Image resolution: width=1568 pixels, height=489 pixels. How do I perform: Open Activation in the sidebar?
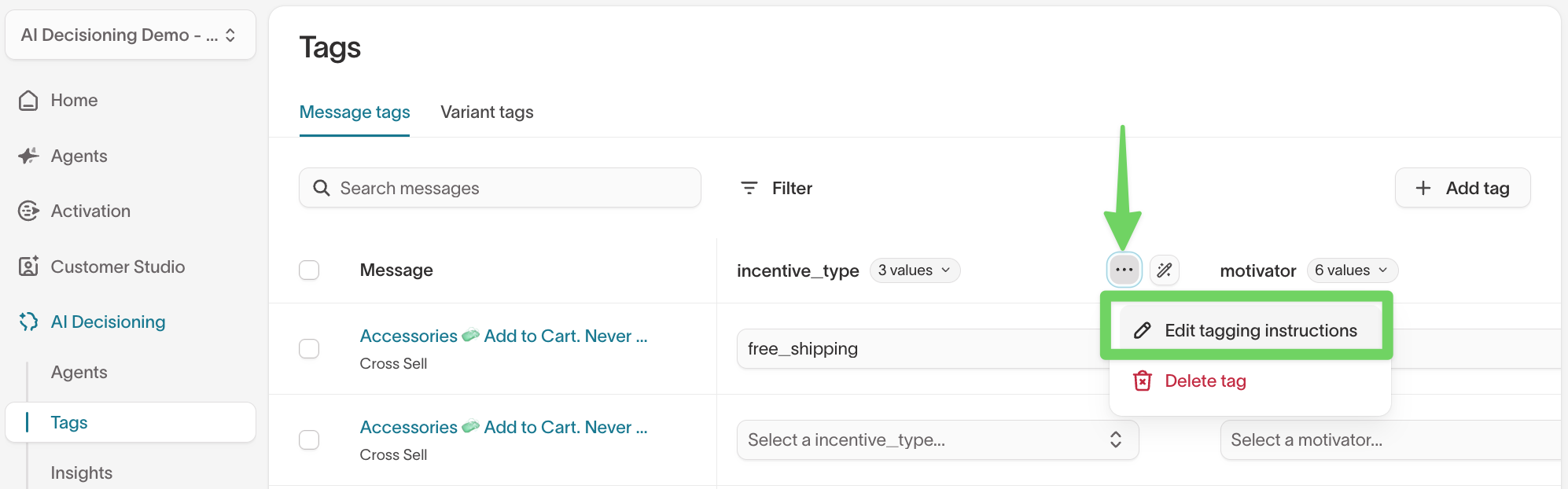pos(91,211)
